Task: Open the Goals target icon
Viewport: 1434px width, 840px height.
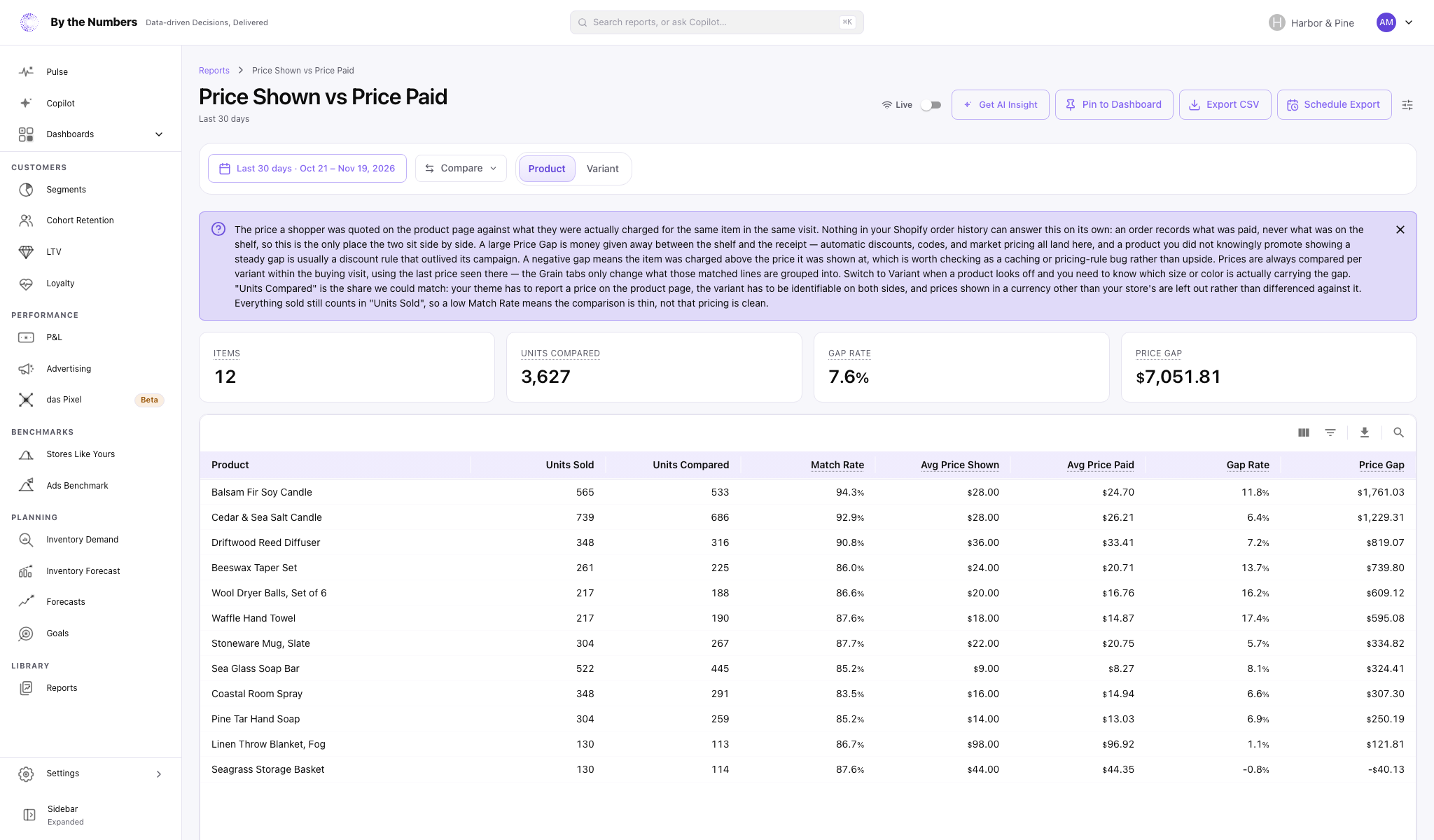Action: pyautogui.click(x=26, y=633)
